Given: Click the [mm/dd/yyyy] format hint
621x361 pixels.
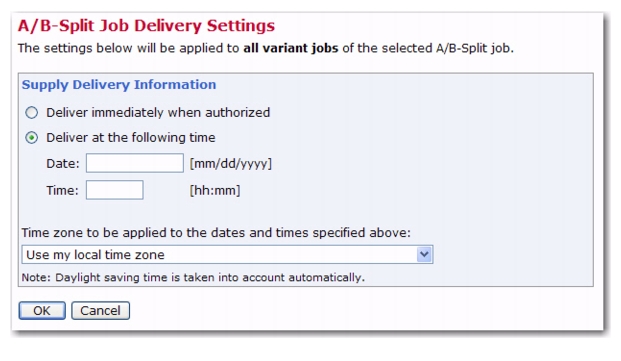Looking at the screenshot, I should pyautogui.click(x=231, y=163).
